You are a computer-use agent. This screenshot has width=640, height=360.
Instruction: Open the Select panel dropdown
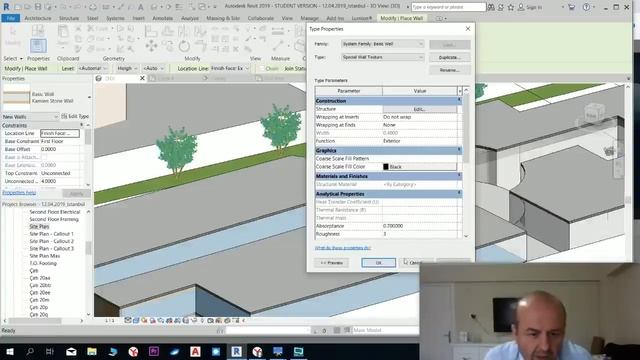tap(13, 59)
